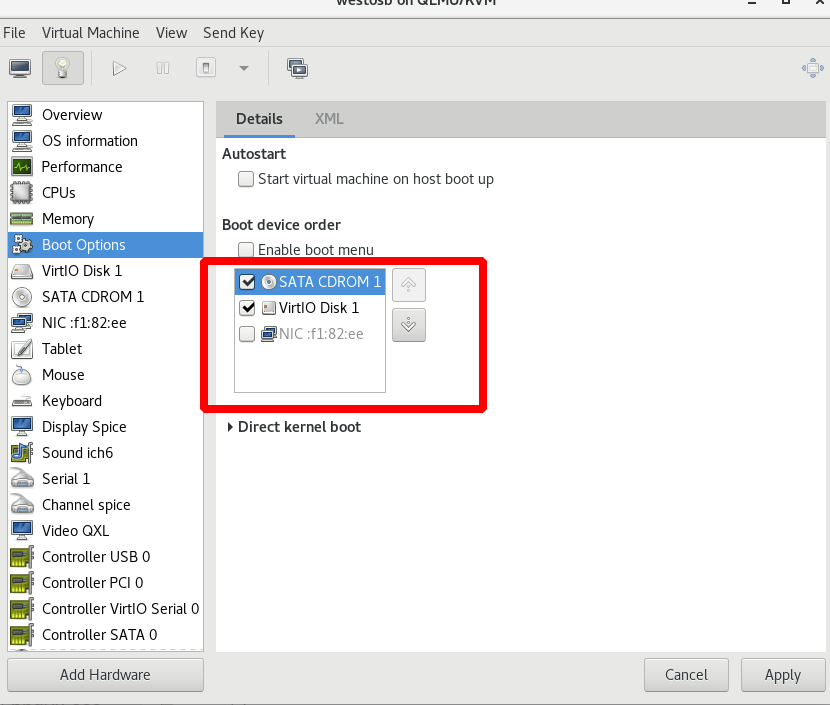830x705 pixels.
Task: Select Tablet in hardware list
Action: click(106, 349)
